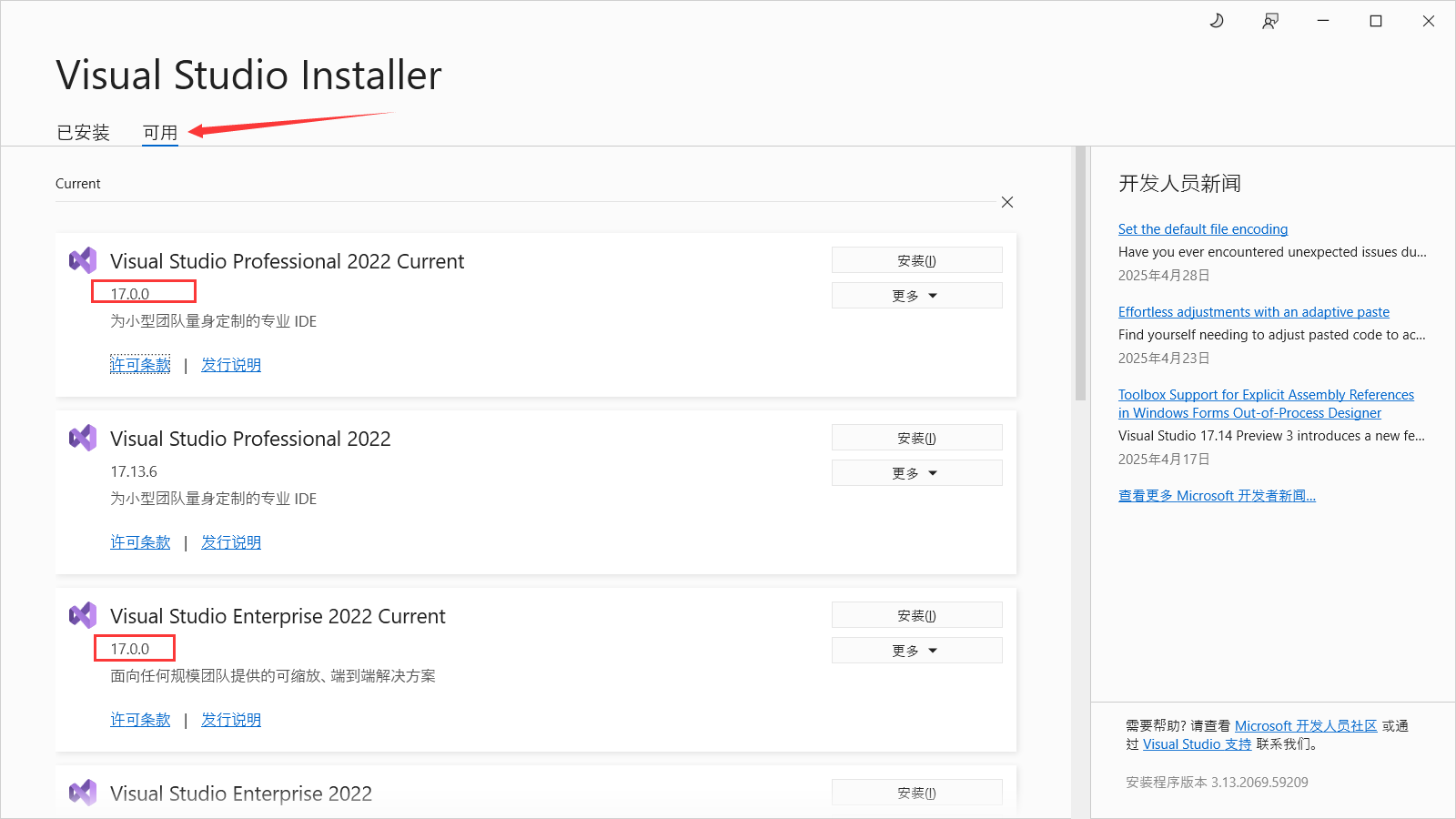Select the 可用 tab
Screen dimensions: 1456x819
160,132
